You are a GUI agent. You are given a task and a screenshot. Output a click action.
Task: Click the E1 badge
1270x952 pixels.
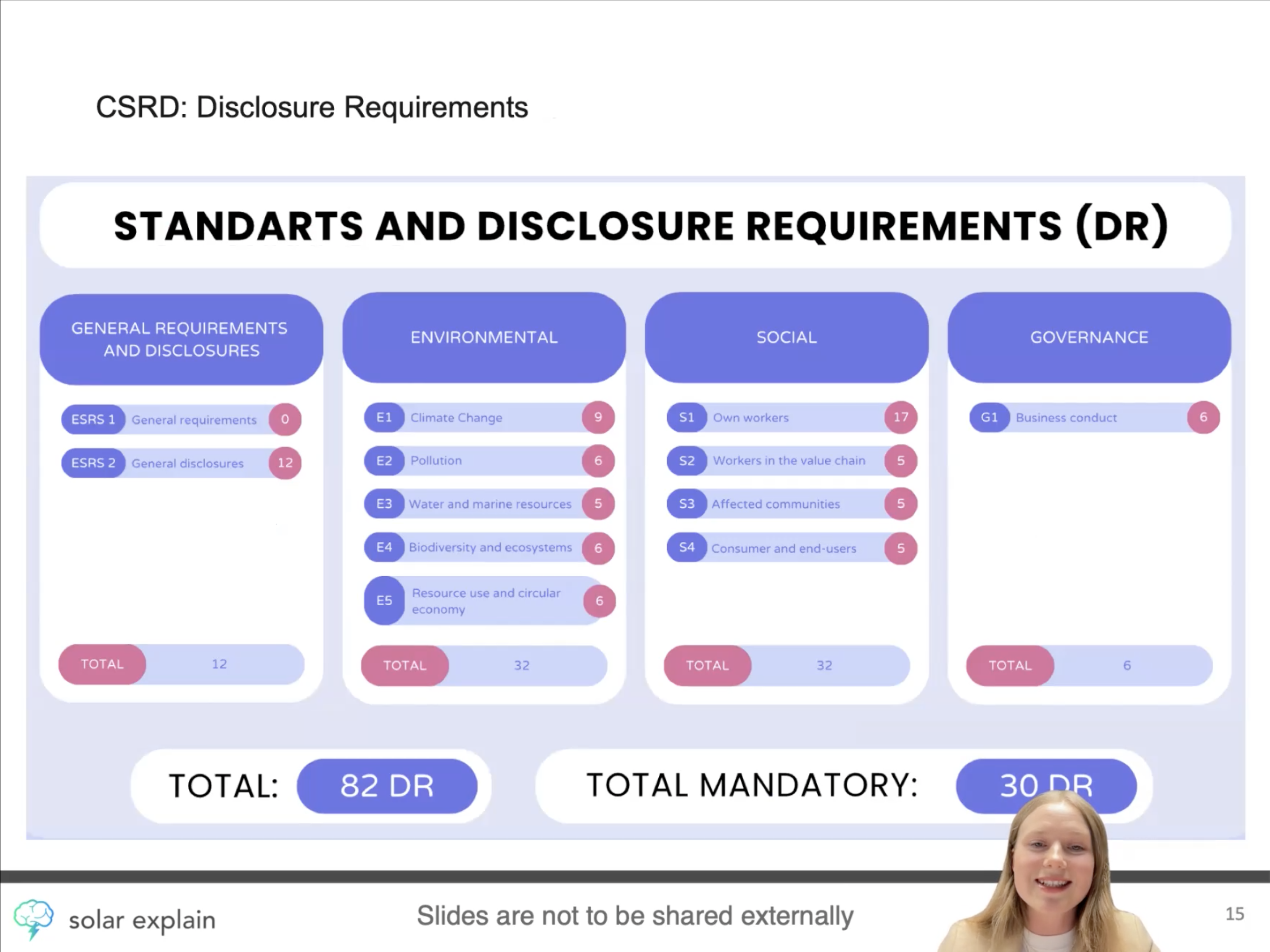click(x=384, y=417)
